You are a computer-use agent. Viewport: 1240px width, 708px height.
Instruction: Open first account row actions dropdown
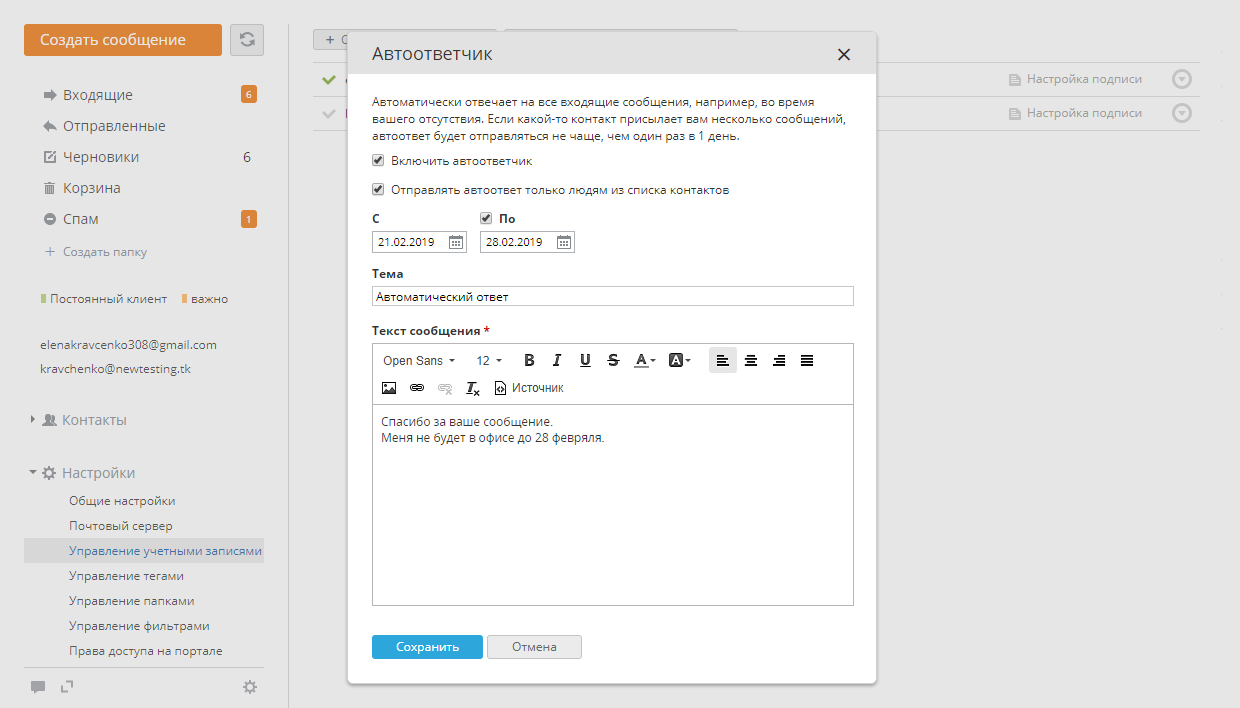pos(1182,79)
